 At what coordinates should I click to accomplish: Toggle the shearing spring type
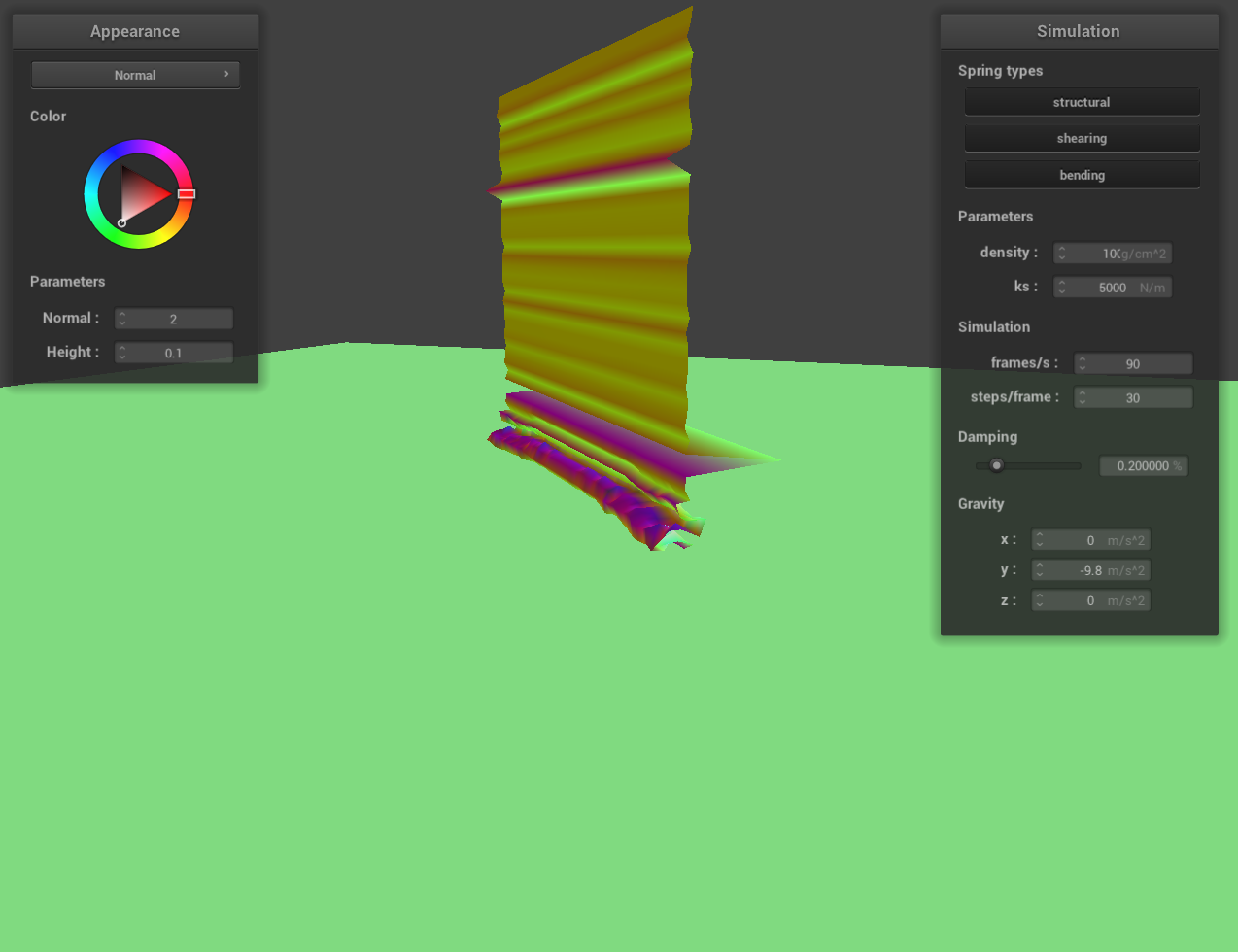click(x=1082, y=138)
